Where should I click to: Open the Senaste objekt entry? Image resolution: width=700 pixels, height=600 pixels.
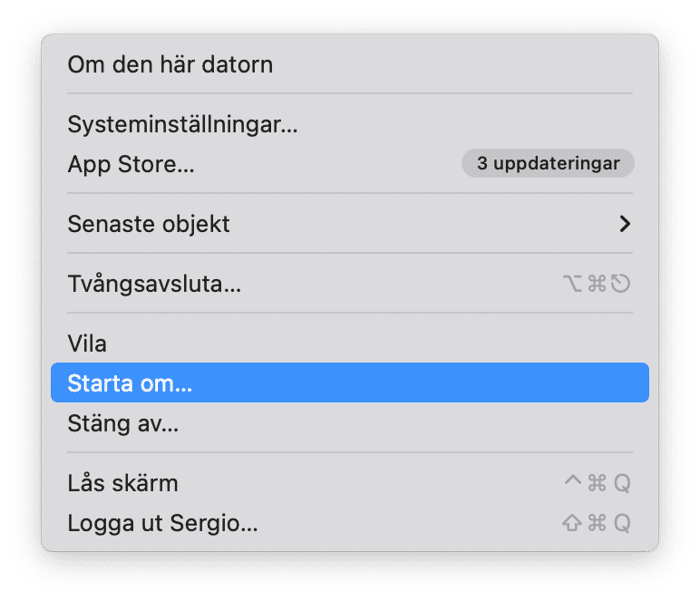point(350,224)
